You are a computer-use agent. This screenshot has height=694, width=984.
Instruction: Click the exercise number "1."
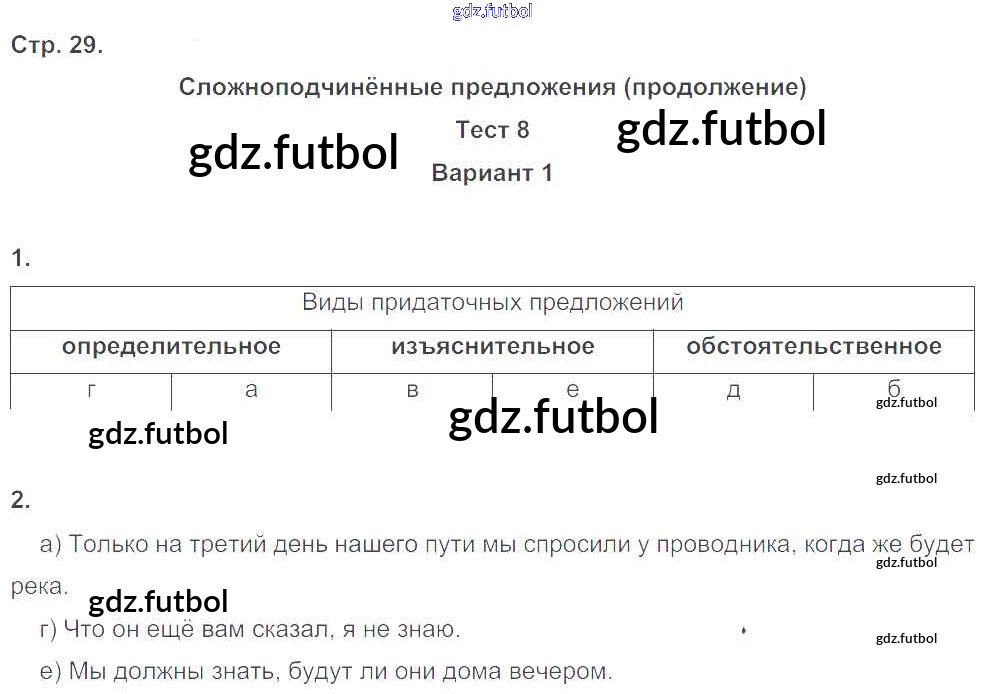click(x=21, y=259)
